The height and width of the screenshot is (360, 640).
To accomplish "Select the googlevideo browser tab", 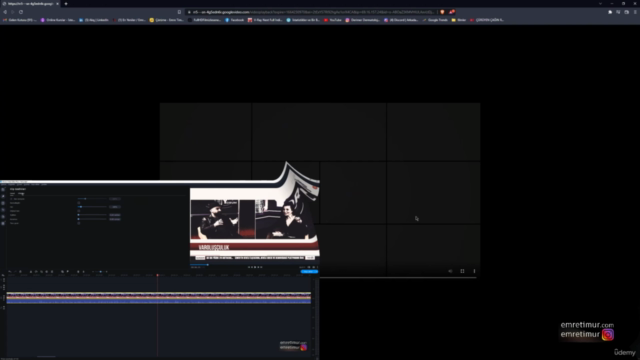I will 30,4.
